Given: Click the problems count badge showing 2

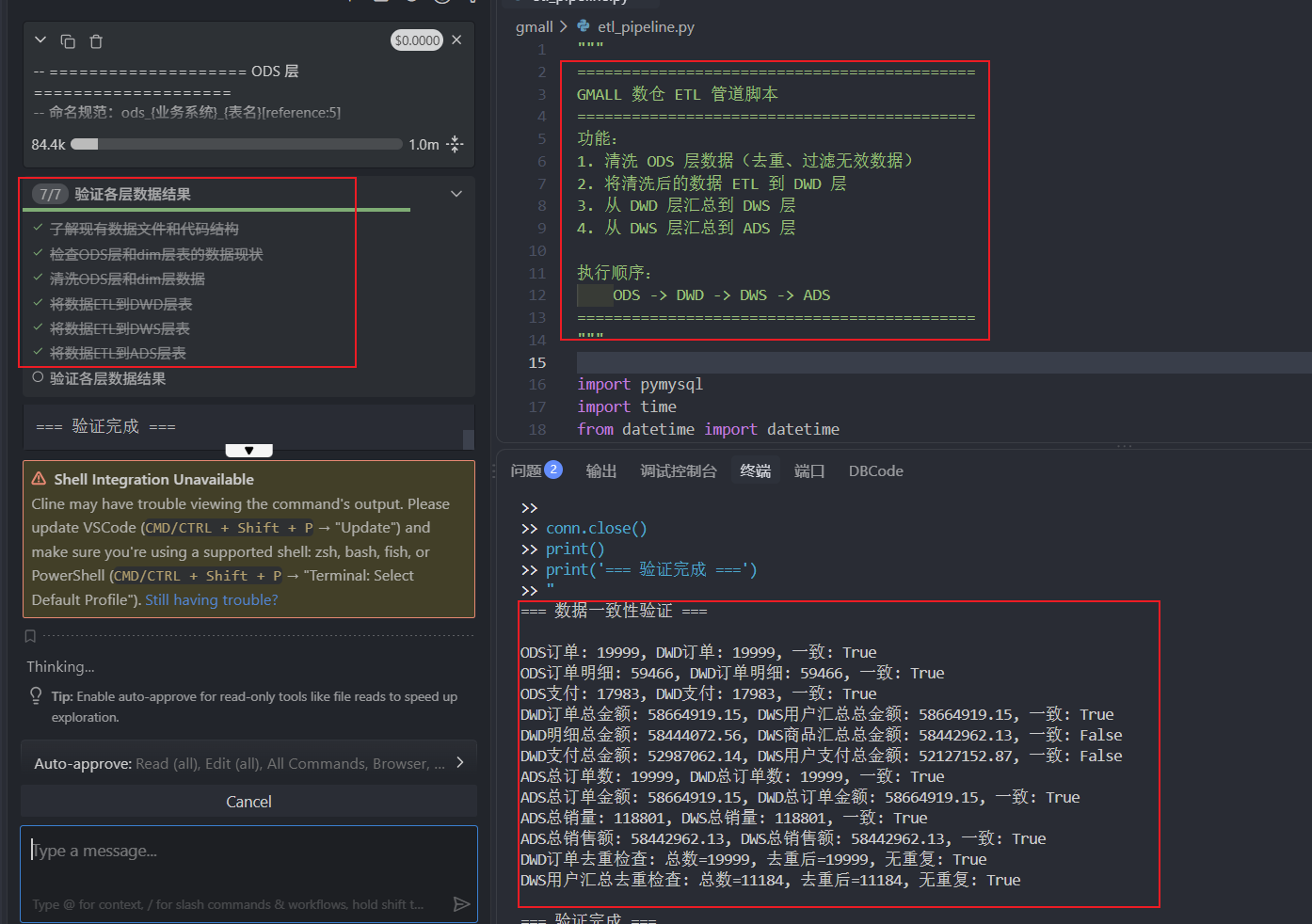Looking at the screenshot, I should (553, 470).
